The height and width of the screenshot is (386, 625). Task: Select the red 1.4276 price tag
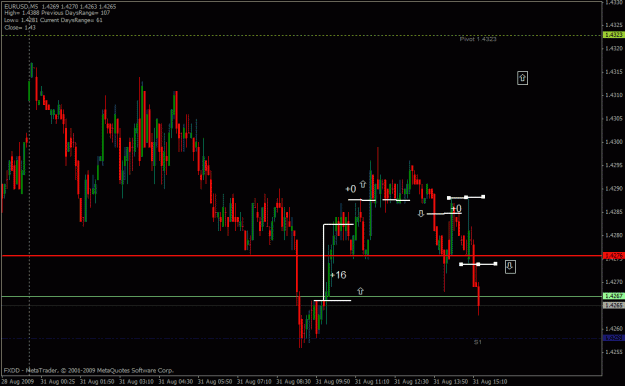pos(613,256)
